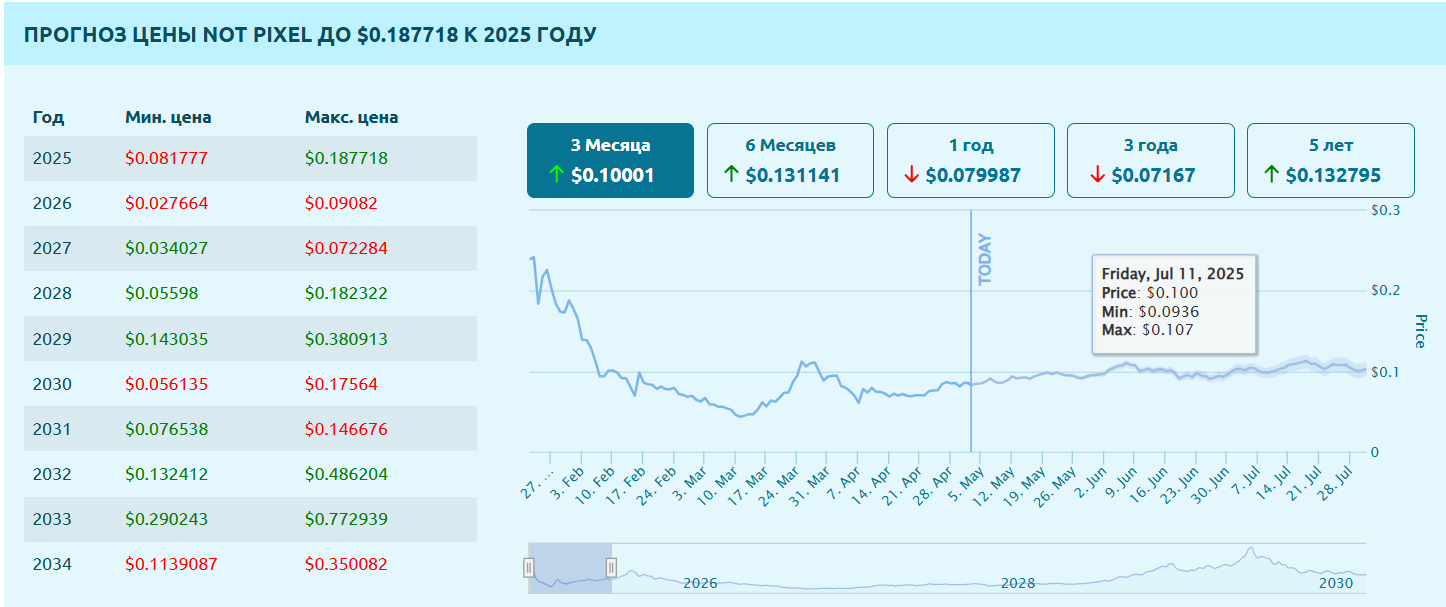
Task: Click the 2028 label in navigator
Action: pyautogui.click(x=1018, y=583)
